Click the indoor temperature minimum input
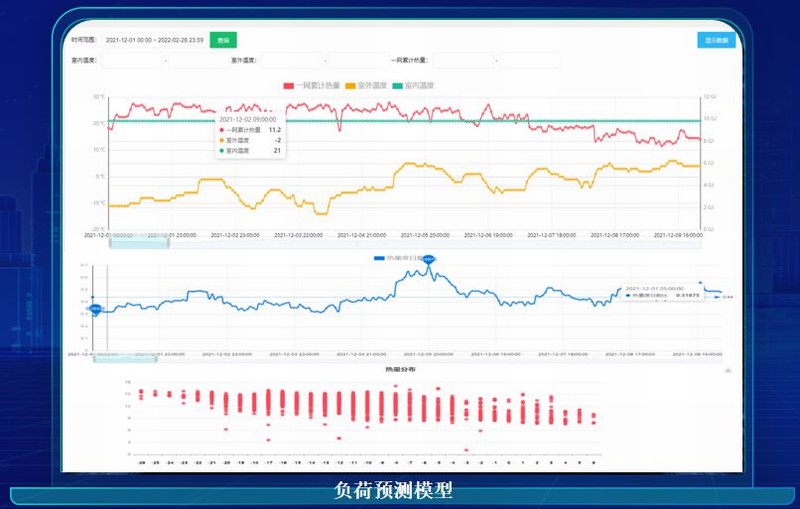This screenshot has height=509, width=800. coord(133,61)
